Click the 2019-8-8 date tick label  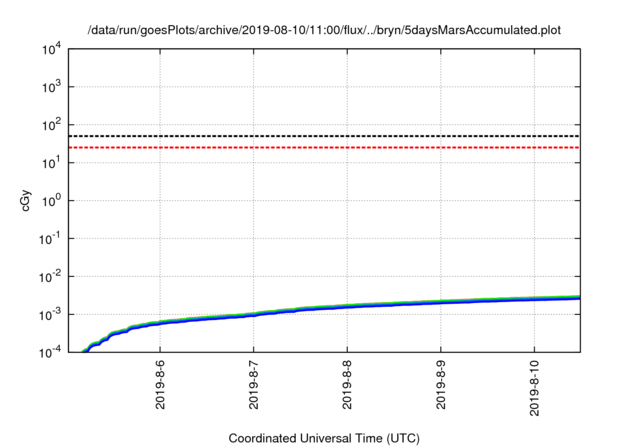pos(347,384)
